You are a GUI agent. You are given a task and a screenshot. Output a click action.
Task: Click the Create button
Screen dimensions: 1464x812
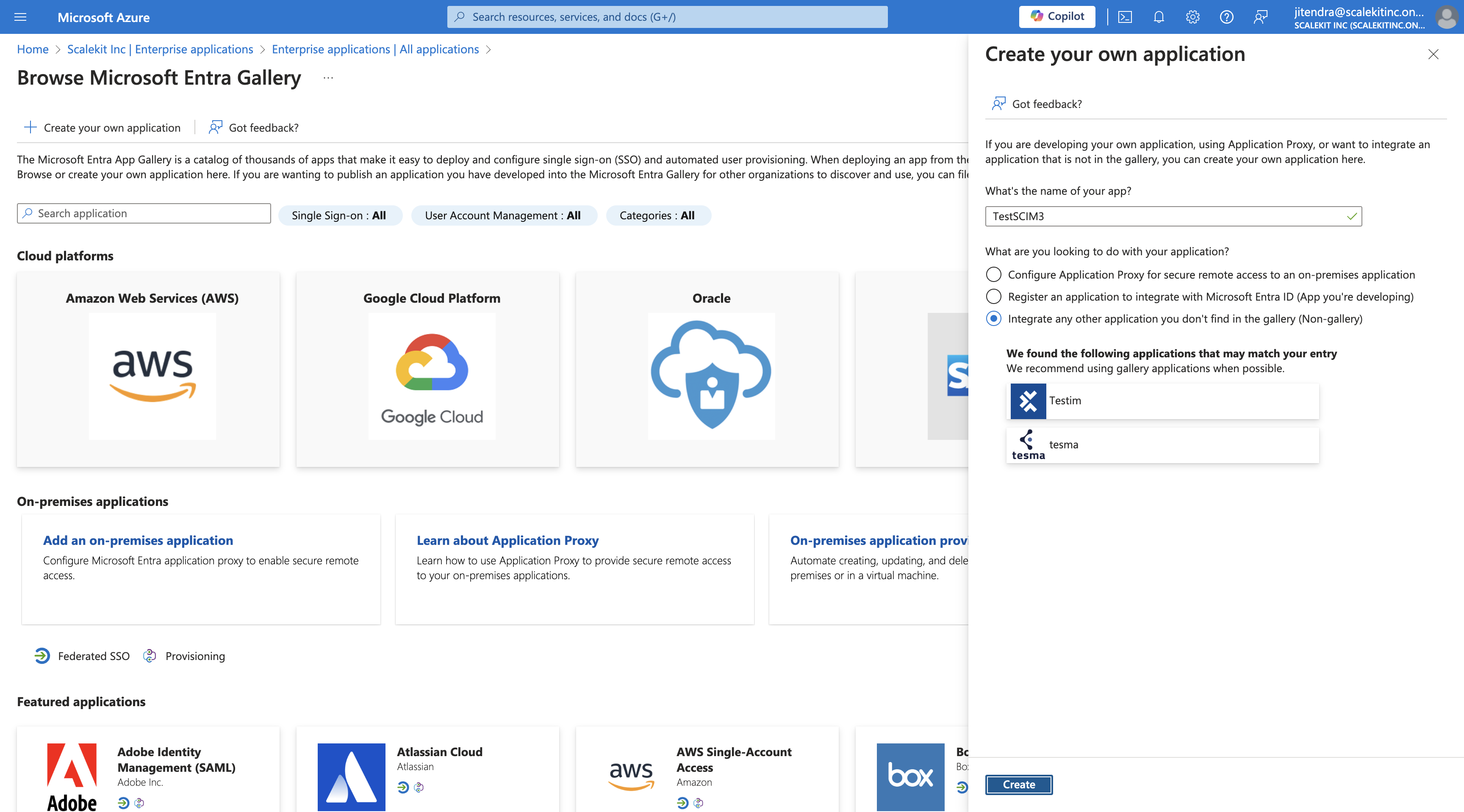pos(1018,784)
